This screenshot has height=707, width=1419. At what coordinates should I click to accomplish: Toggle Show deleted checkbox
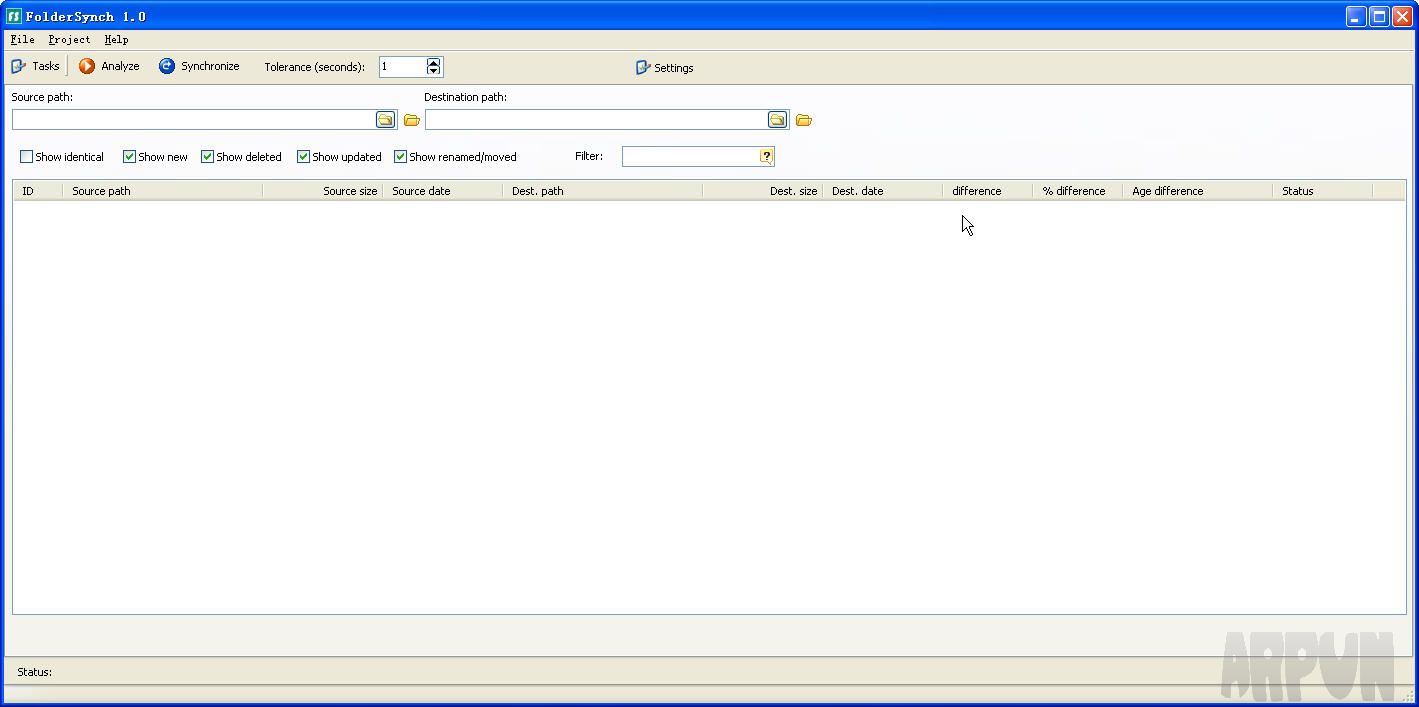207,157
